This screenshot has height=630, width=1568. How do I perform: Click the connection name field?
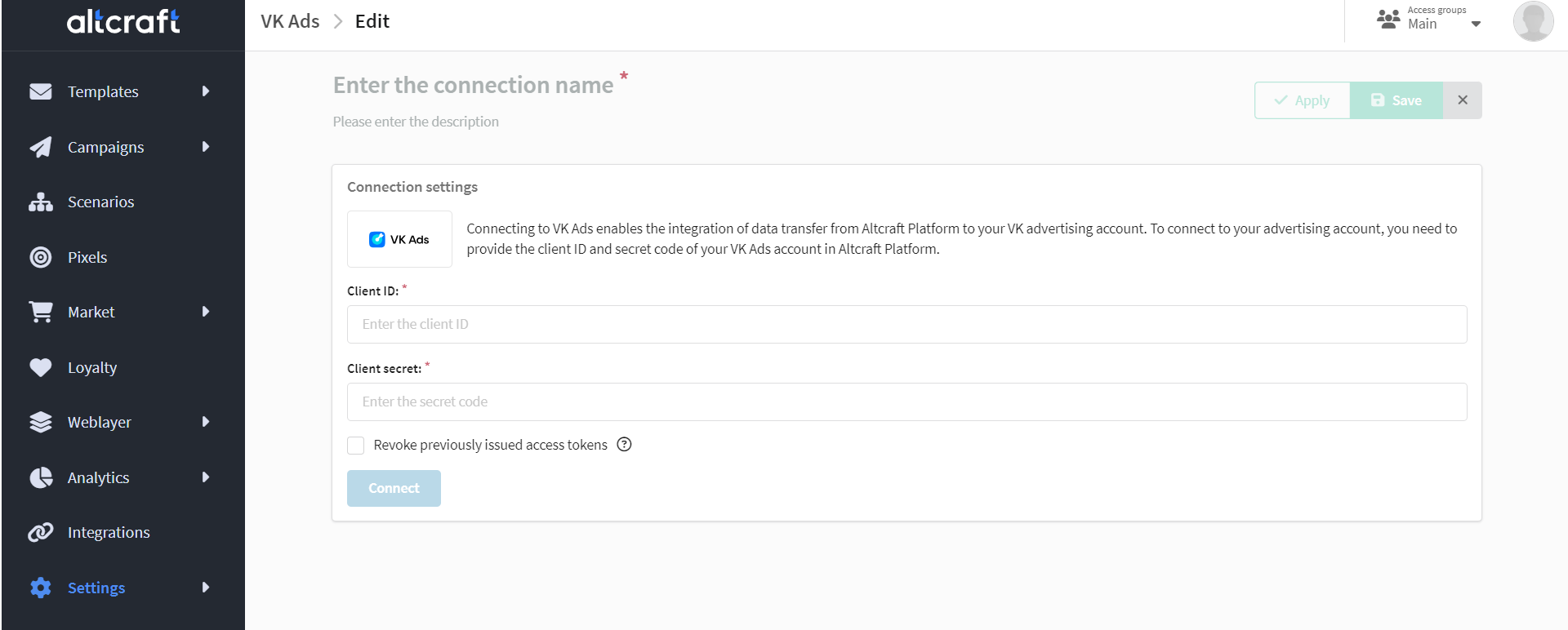pos(473,85)
